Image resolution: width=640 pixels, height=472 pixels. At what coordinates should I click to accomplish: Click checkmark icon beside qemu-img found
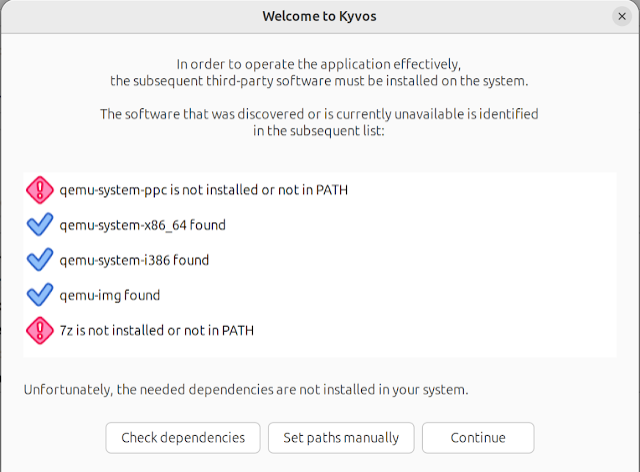40,295
